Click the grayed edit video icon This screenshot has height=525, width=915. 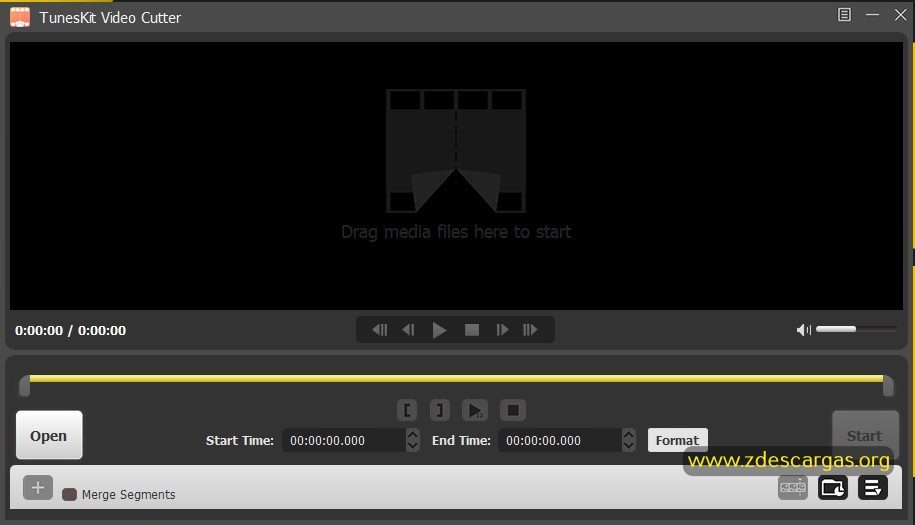click(x=792, y=487)
